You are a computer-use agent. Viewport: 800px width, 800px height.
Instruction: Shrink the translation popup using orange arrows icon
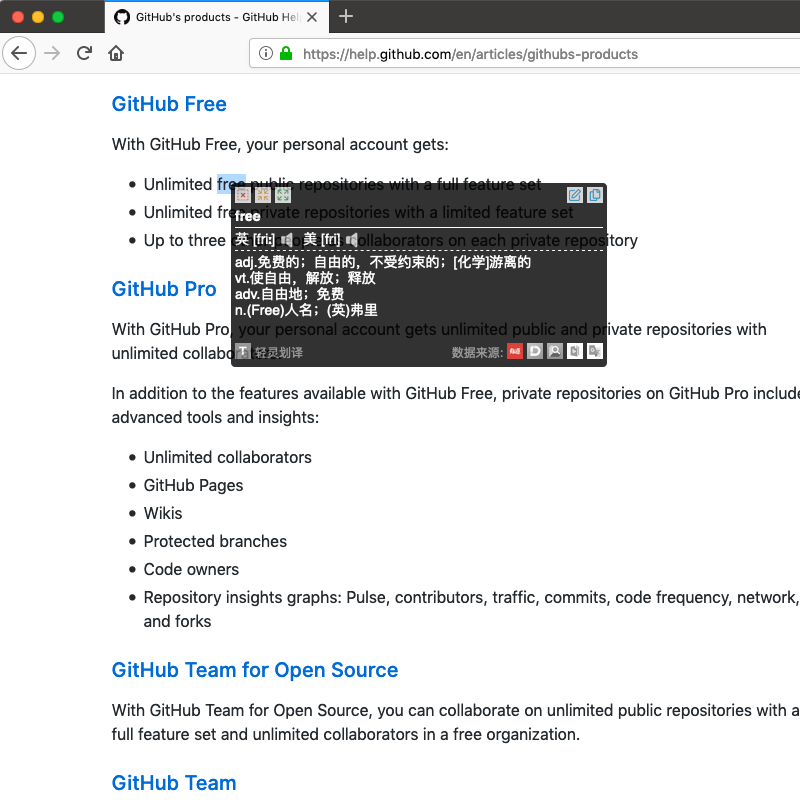point(263,195)
